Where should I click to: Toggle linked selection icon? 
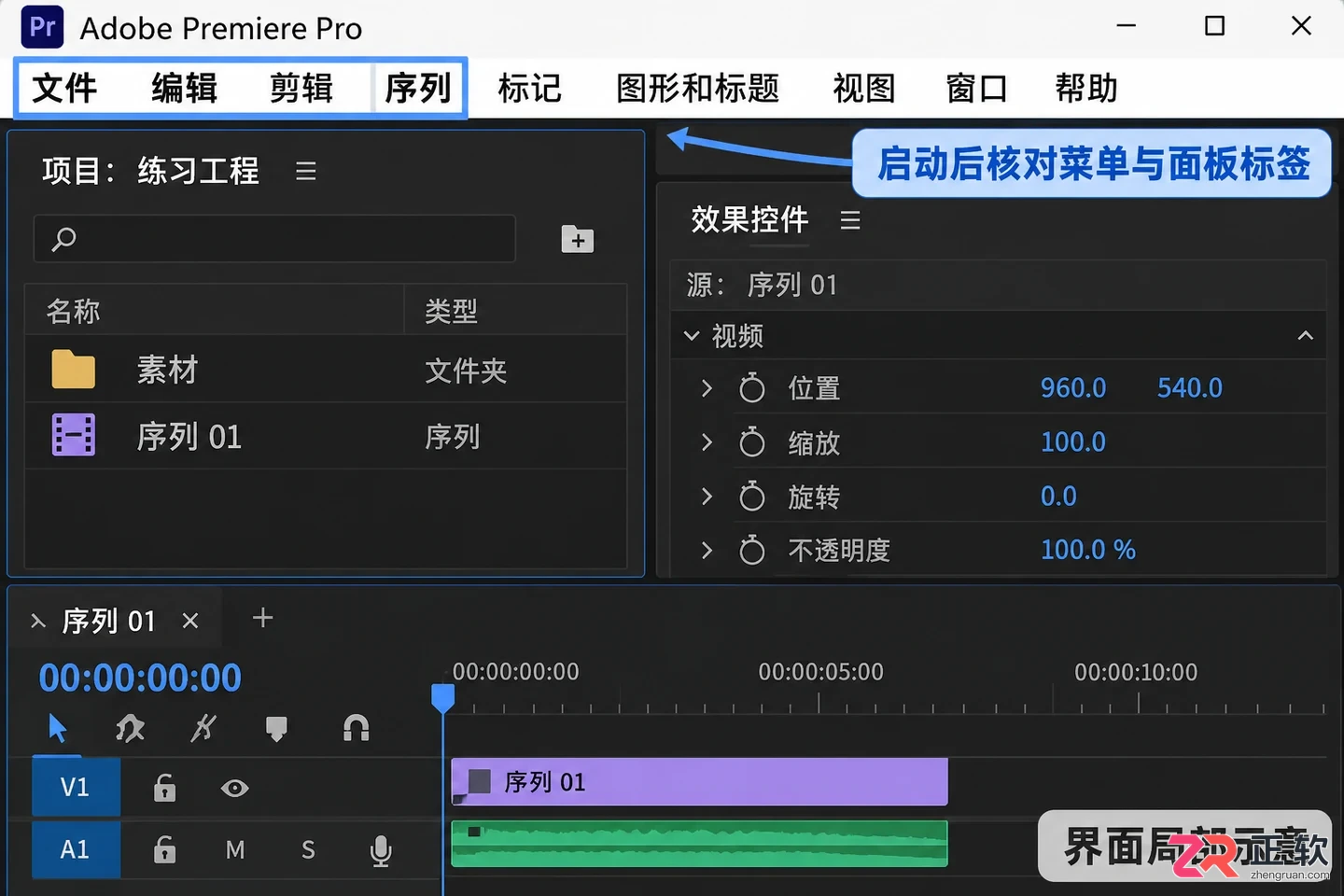[203, 728]
